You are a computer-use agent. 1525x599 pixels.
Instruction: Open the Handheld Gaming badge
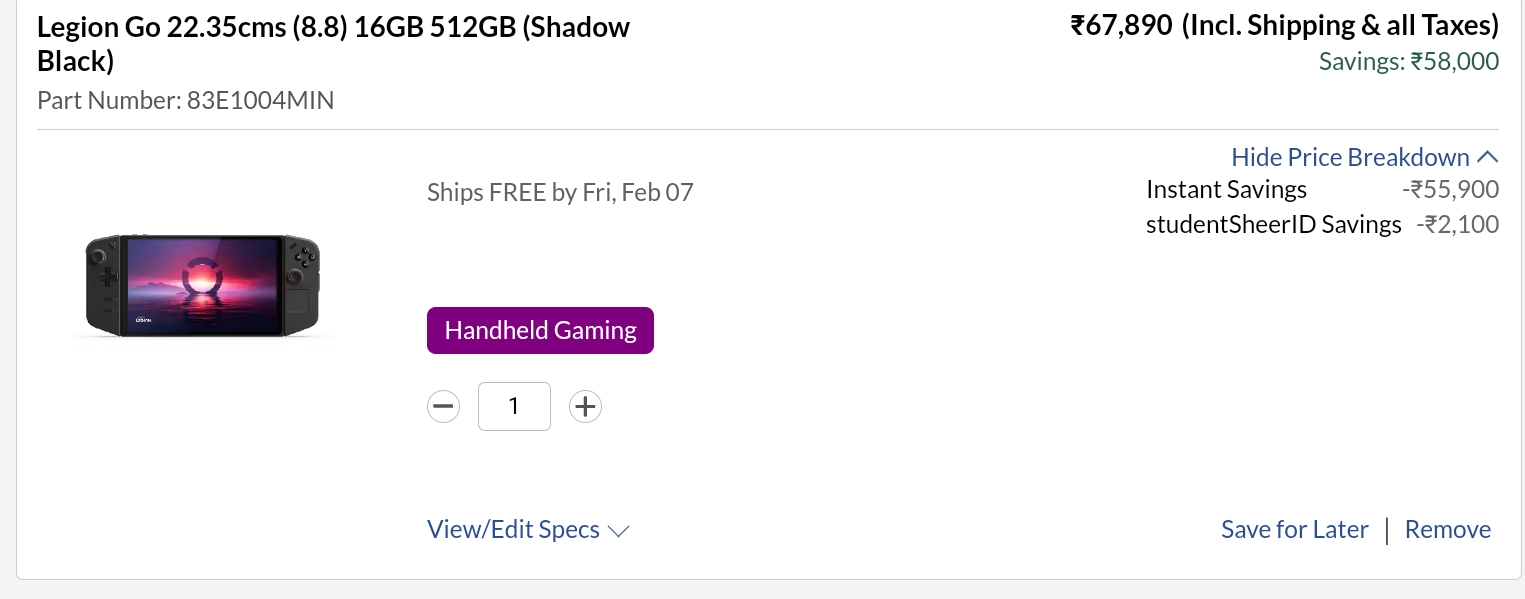click(x=540, y=330)
